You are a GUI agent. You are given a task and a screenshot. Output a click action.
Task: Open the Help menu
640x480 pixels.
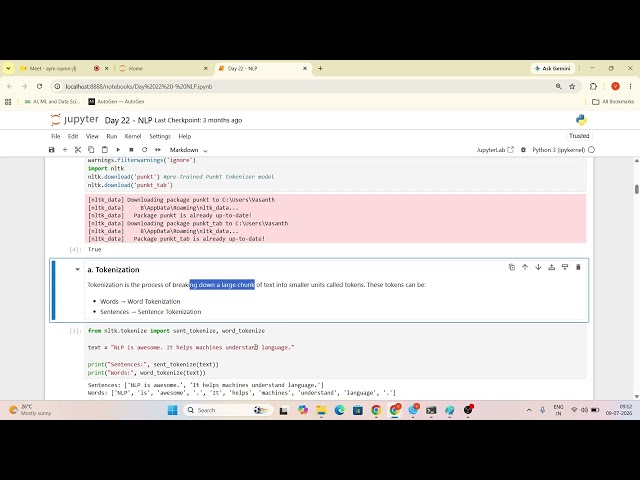tap(184, 136)
